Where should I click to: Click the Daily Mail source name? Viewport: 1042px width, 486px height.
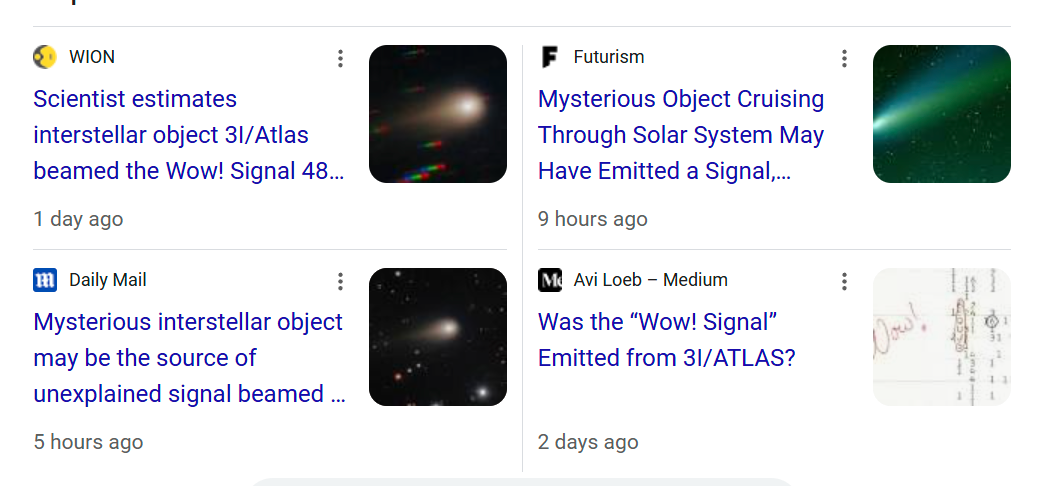pos(108,280)
